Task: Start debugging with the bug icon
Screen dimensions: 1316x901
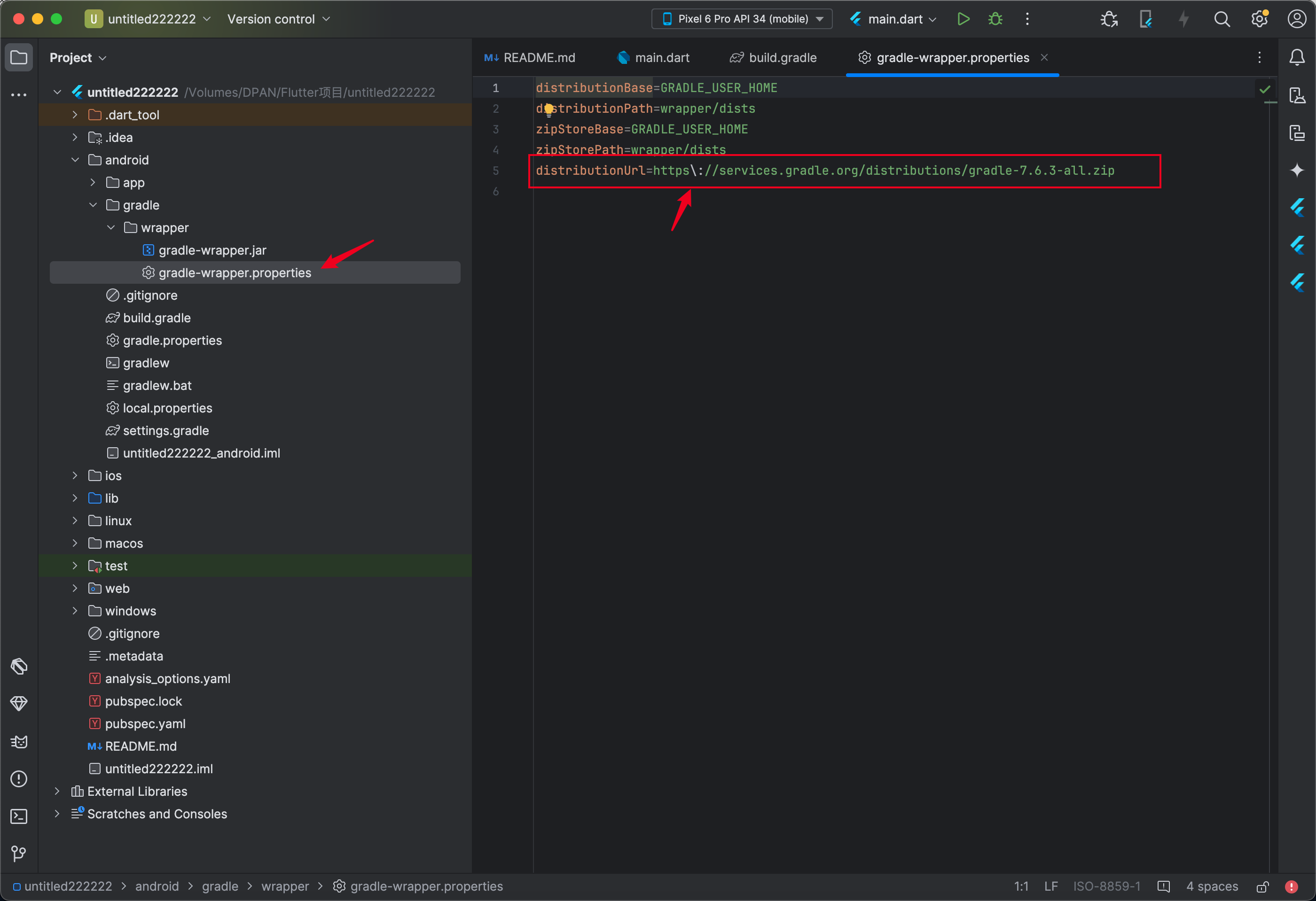Action: (995, 19)
